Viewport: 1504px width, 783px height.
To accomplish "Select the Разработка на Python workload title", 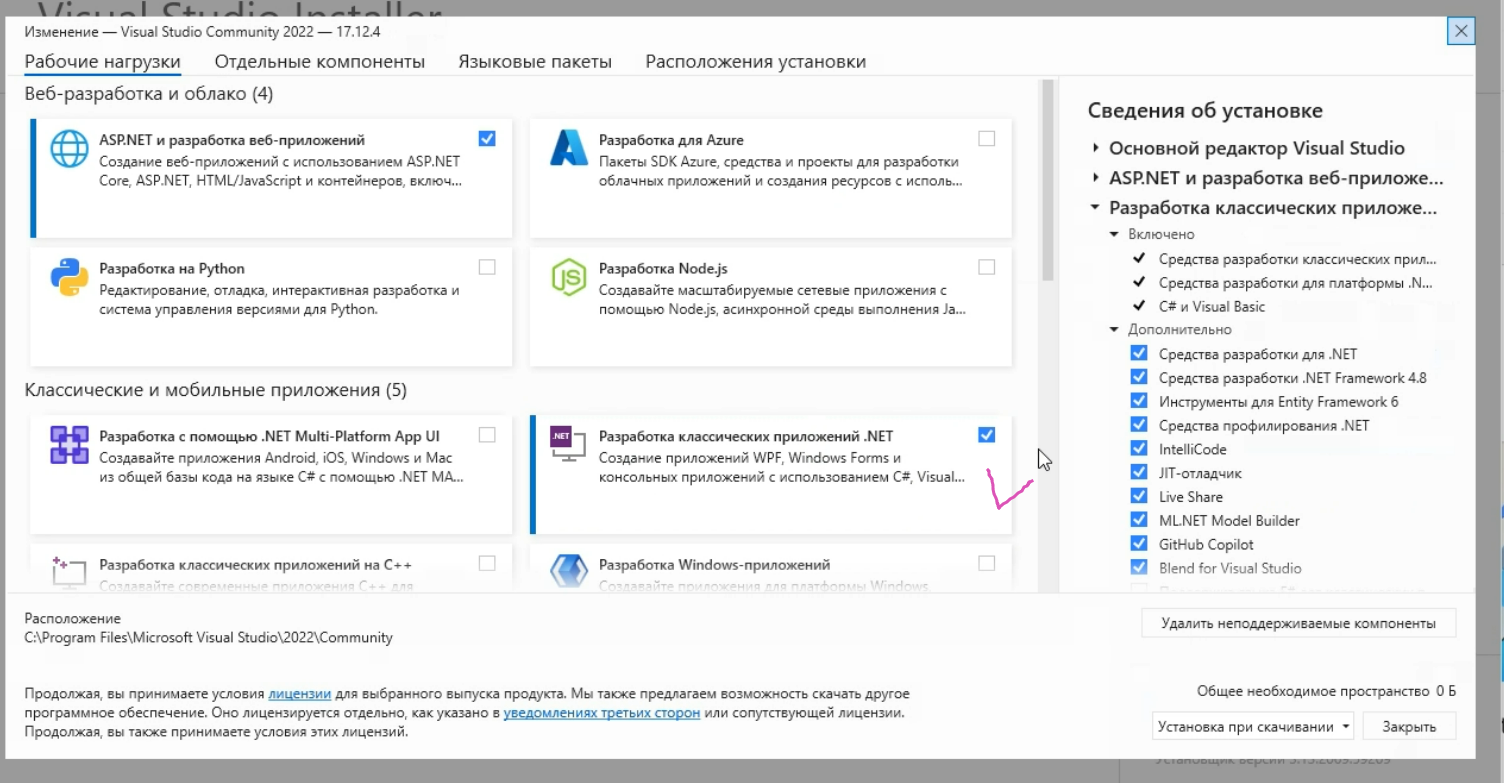I will [x=172, y=268].
